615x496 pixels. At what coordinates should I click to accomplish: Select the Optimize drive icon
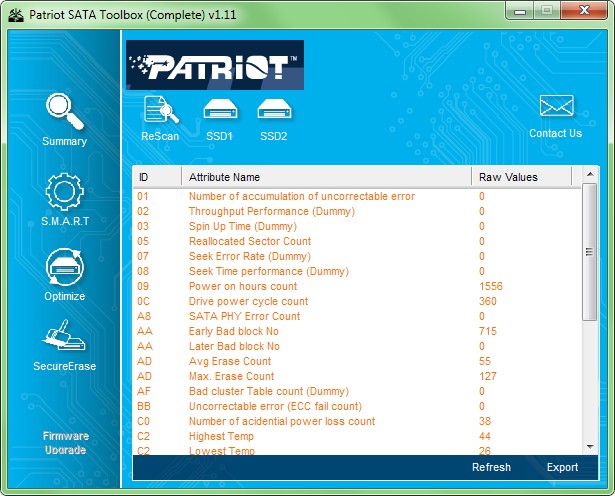[x=65, y=266]
